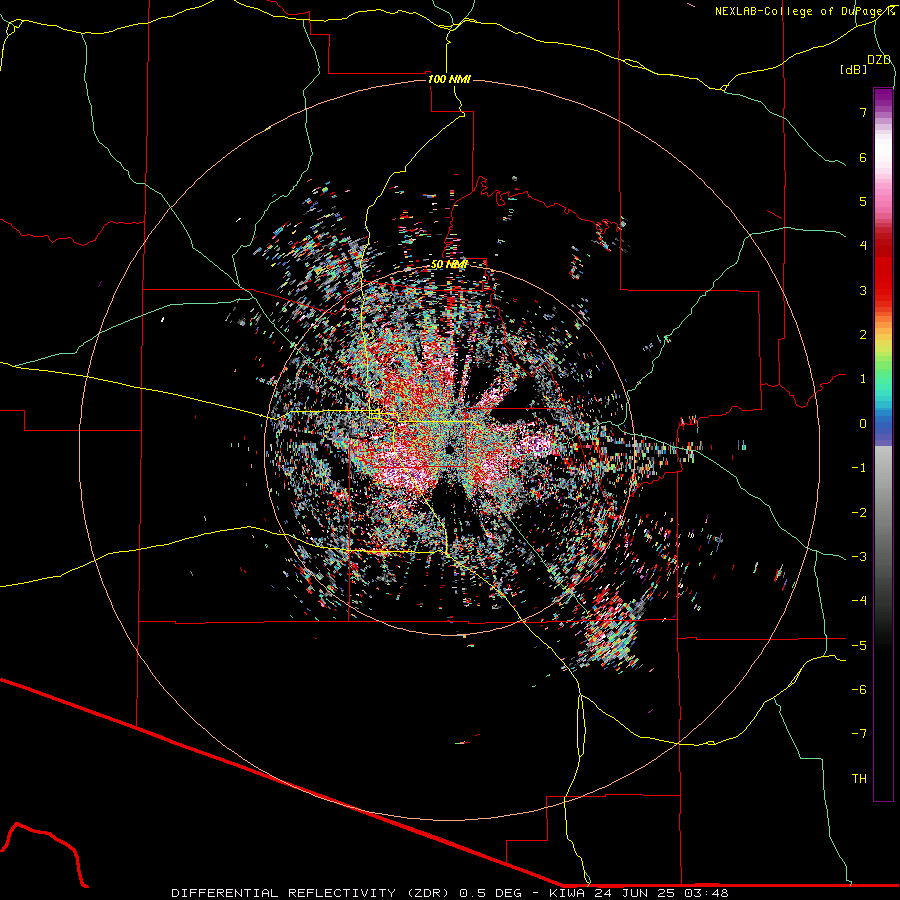Click the 6 value on the color scale

tap(863, 157)
